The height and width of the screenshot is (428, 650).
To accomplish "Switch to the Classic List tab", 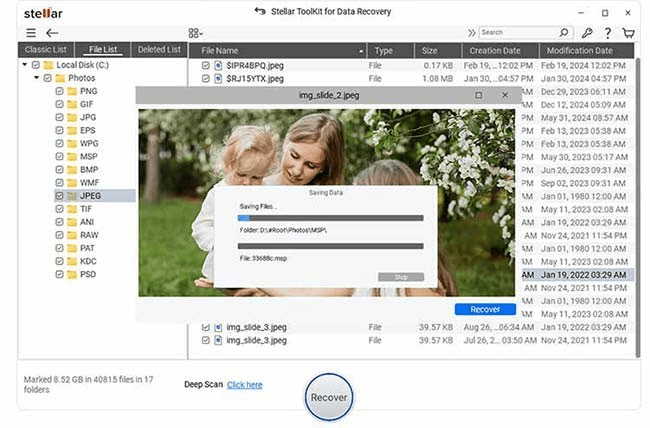I will click(45, 49).
